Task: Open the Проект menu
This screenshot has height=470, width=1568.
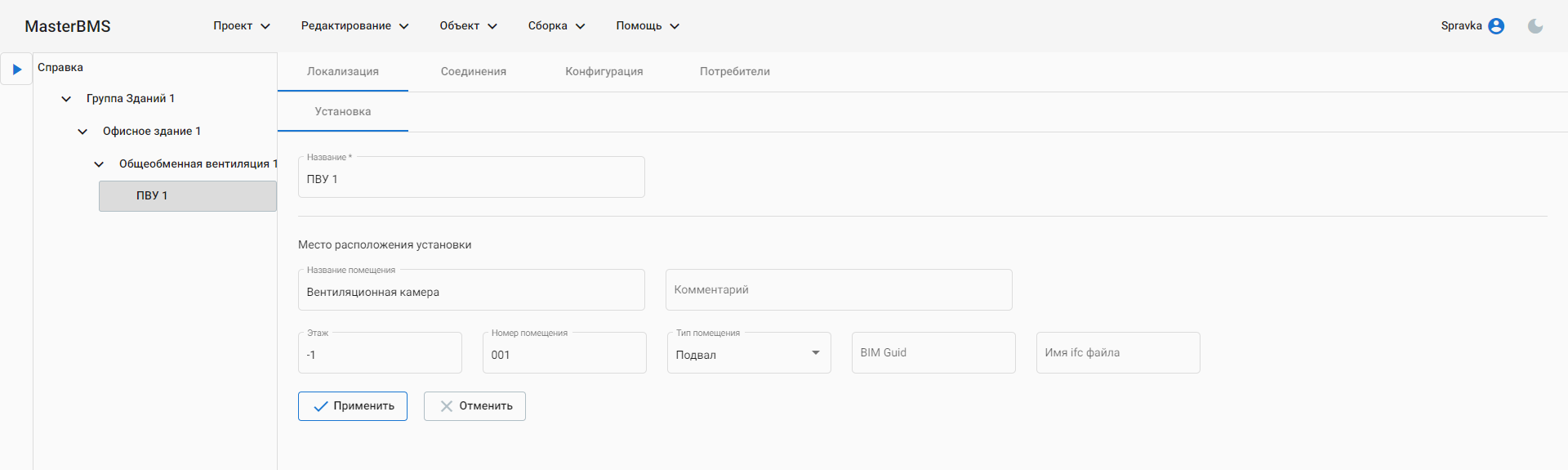Action: 241,26
